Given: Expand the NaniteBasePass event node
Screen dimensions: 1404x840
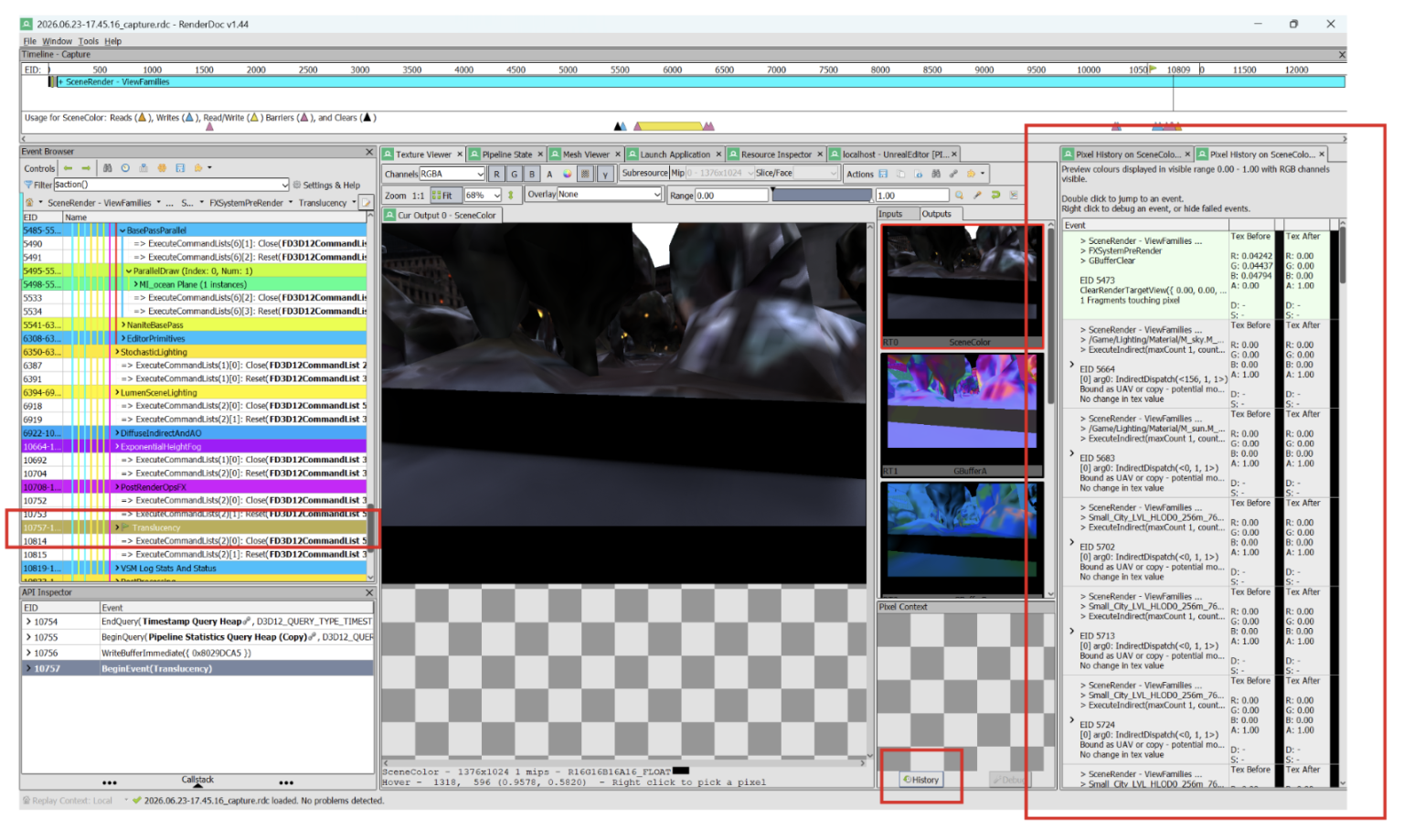Looking at the screenshot, I should tap(122, 325).
